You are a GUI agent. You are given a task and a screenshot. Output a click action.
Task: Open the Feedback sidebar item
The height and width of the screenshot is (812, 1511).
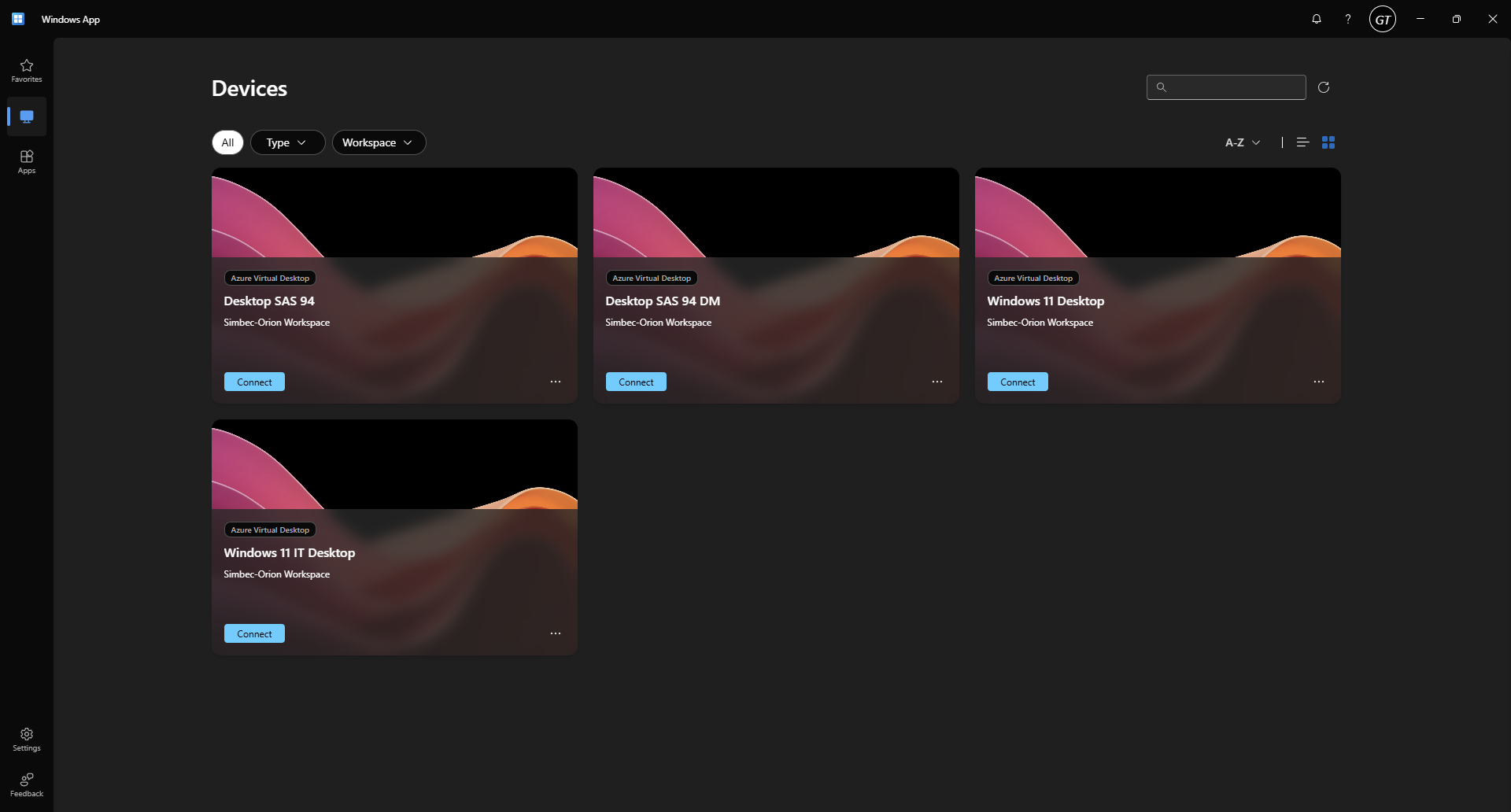(x=27, y=784)
